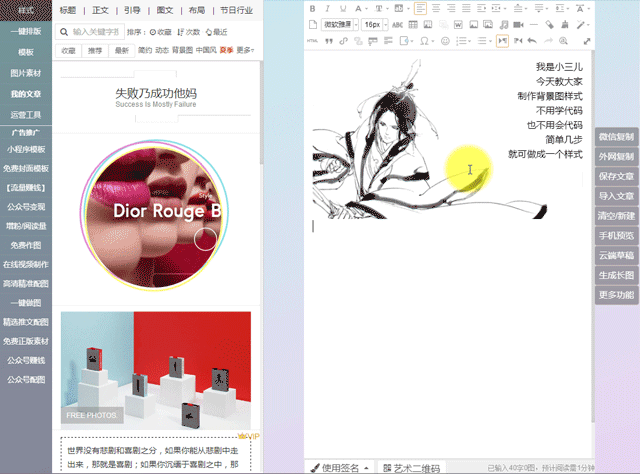
Task: Switch to HTML source view
Action: [x=312, y=41]
